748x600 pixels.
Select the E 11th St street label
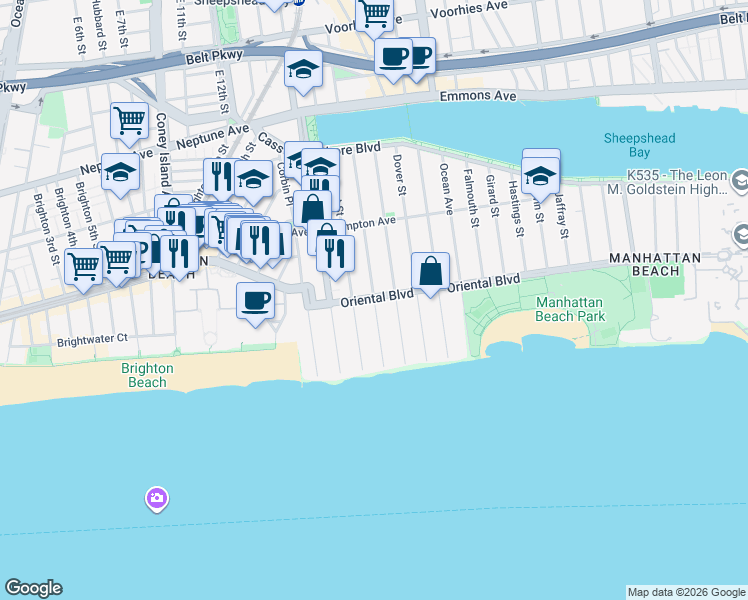[x=180, y=20]
